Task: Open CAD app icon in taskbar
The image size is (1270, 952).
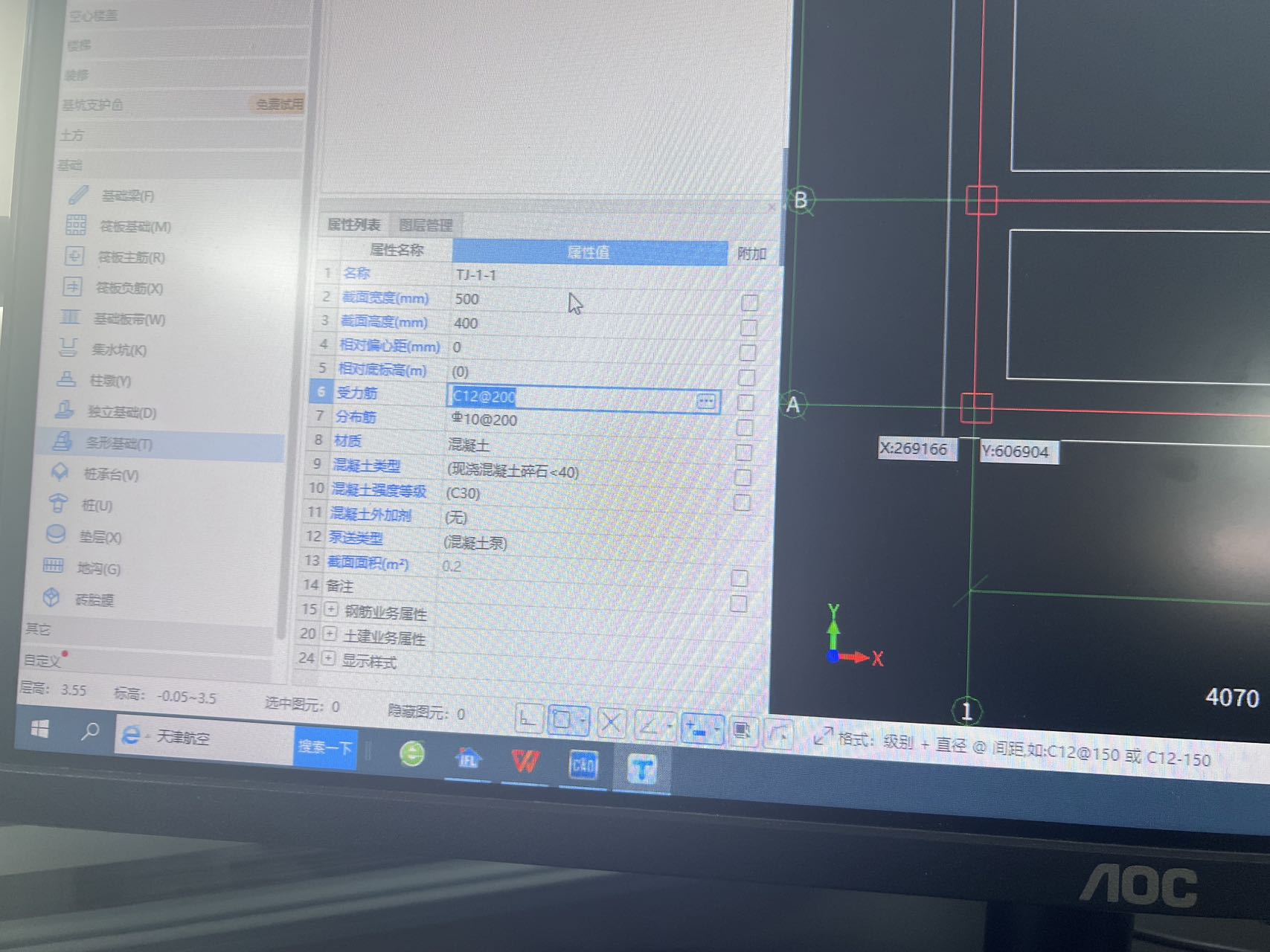Action: (x=583, y=765)
